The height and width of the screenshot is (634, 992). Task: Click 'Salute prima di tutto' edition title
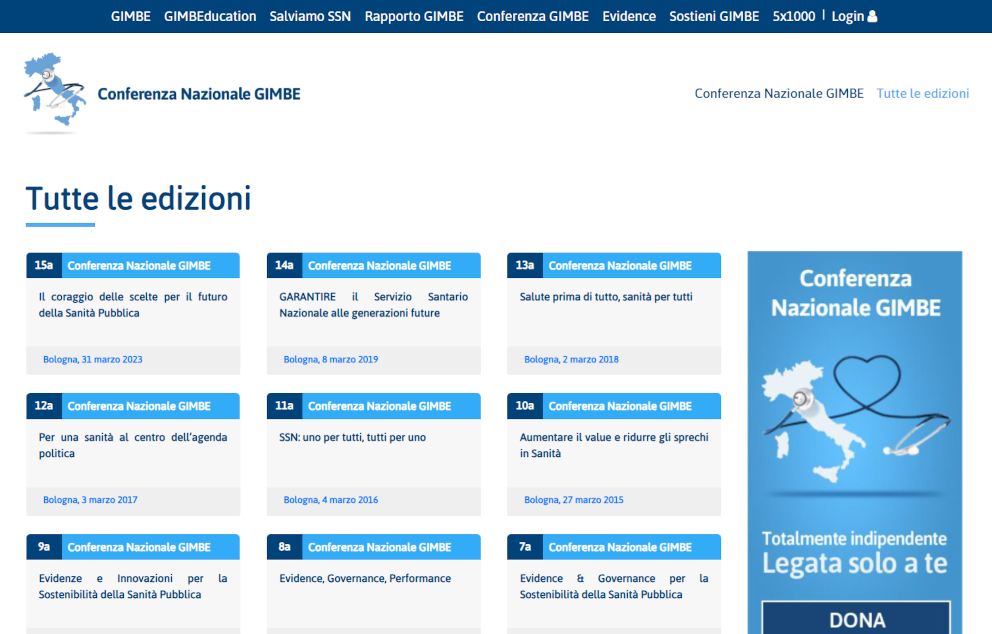(x=606, y=297)
